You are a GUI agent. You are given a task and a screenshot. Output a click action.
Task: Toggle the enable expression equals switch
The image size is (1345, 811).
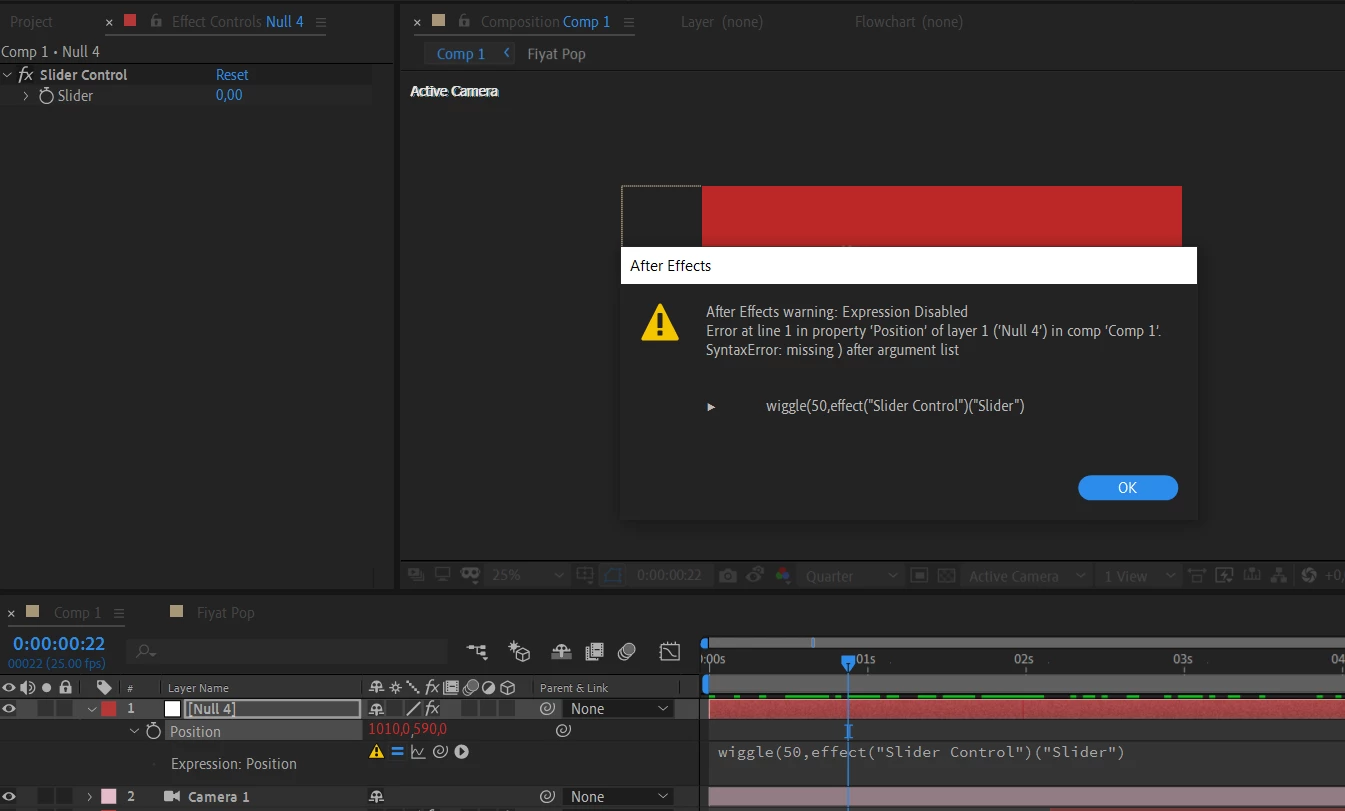[397, 752]
